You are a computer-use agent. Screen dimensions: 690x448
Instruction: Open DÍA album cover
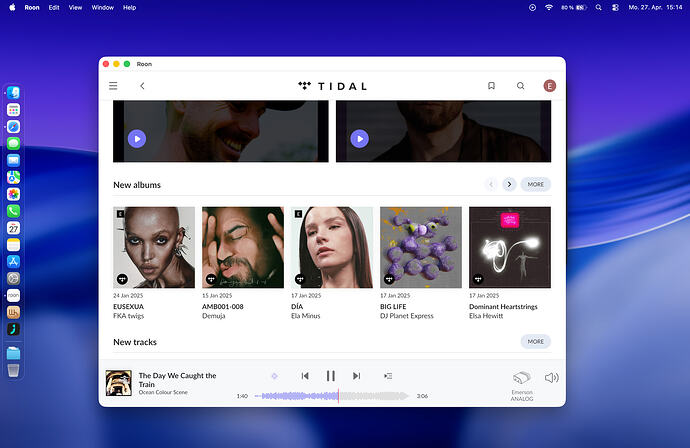coord(332,247)
